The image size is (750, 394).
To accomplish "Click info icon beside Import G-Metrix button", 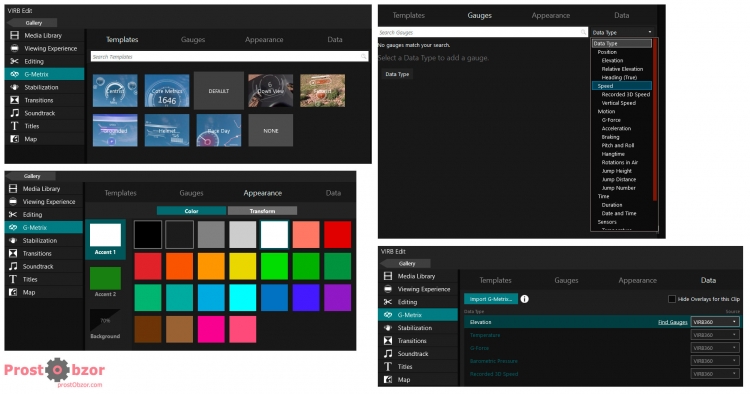I will coord(525,299).
